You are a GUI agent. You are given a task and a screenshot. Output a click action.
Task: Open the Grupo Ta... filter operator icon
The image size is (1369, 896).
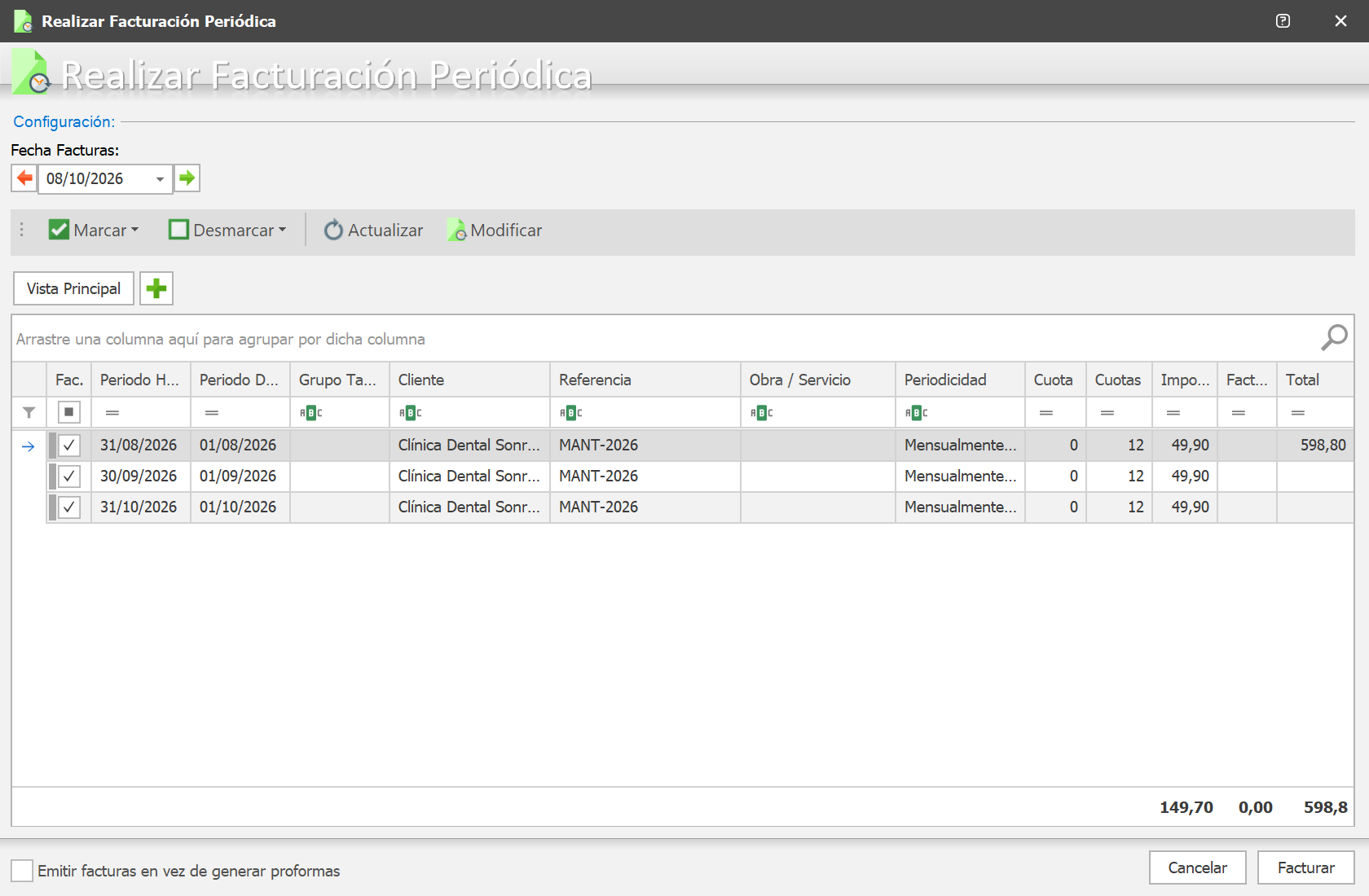[311, 413]
